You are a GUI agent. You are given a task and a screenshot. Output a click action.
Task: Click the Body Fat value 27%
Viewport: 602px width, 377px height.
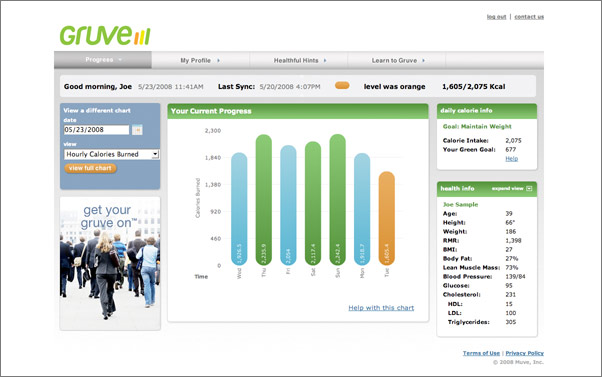point(512,258)
